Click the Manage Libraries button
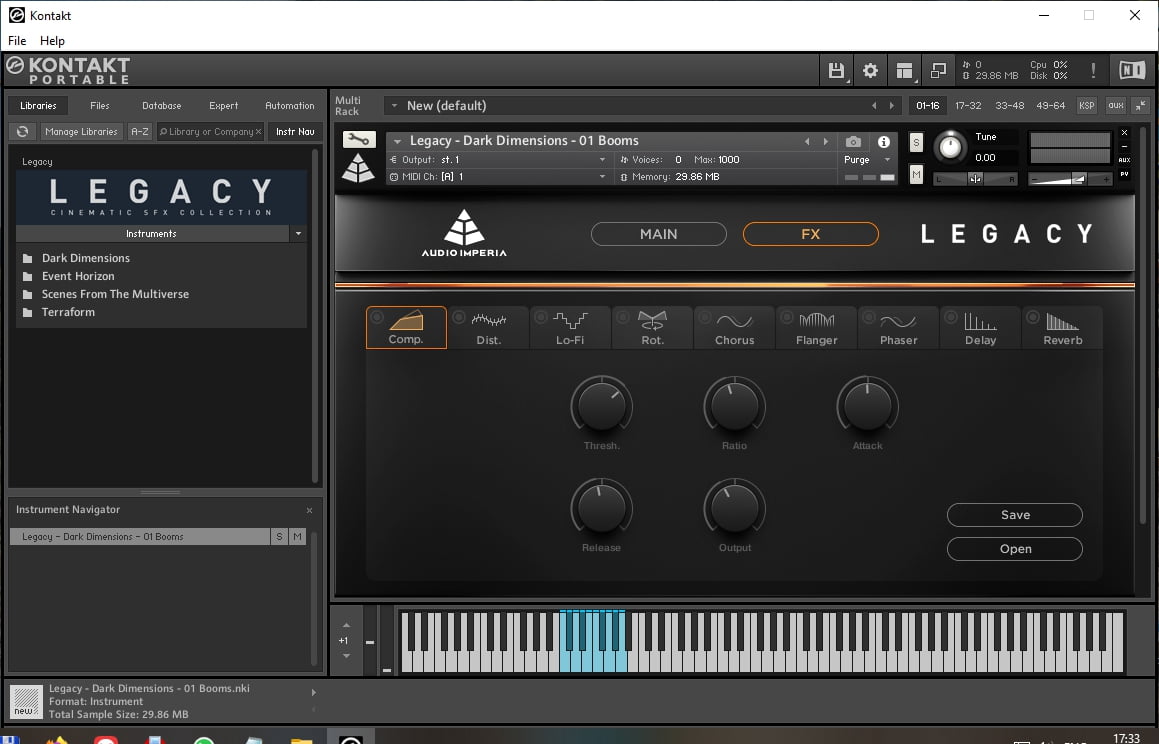This screenshot has height=744, width=1159. 81,131
